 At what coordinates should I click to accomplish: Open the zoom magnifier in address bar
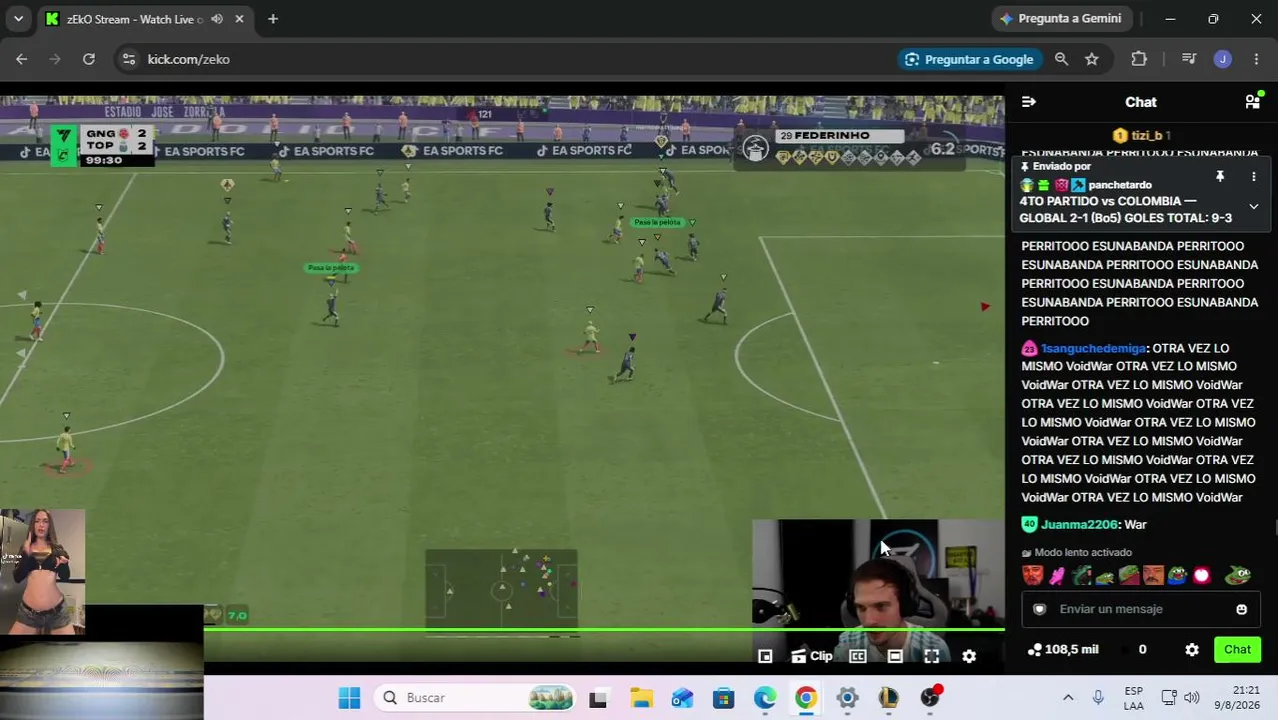(1061, 59)
